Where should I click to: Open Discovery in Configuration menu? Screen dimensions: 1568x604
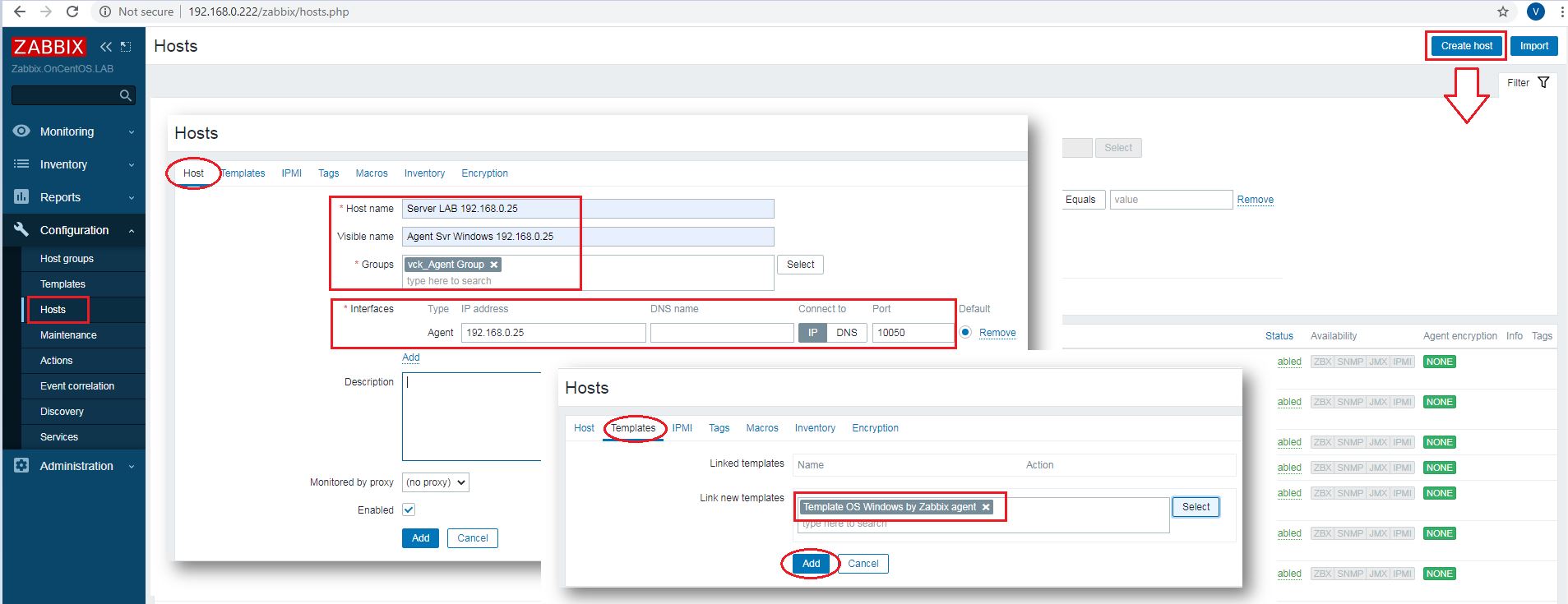[x=62, y=412]
